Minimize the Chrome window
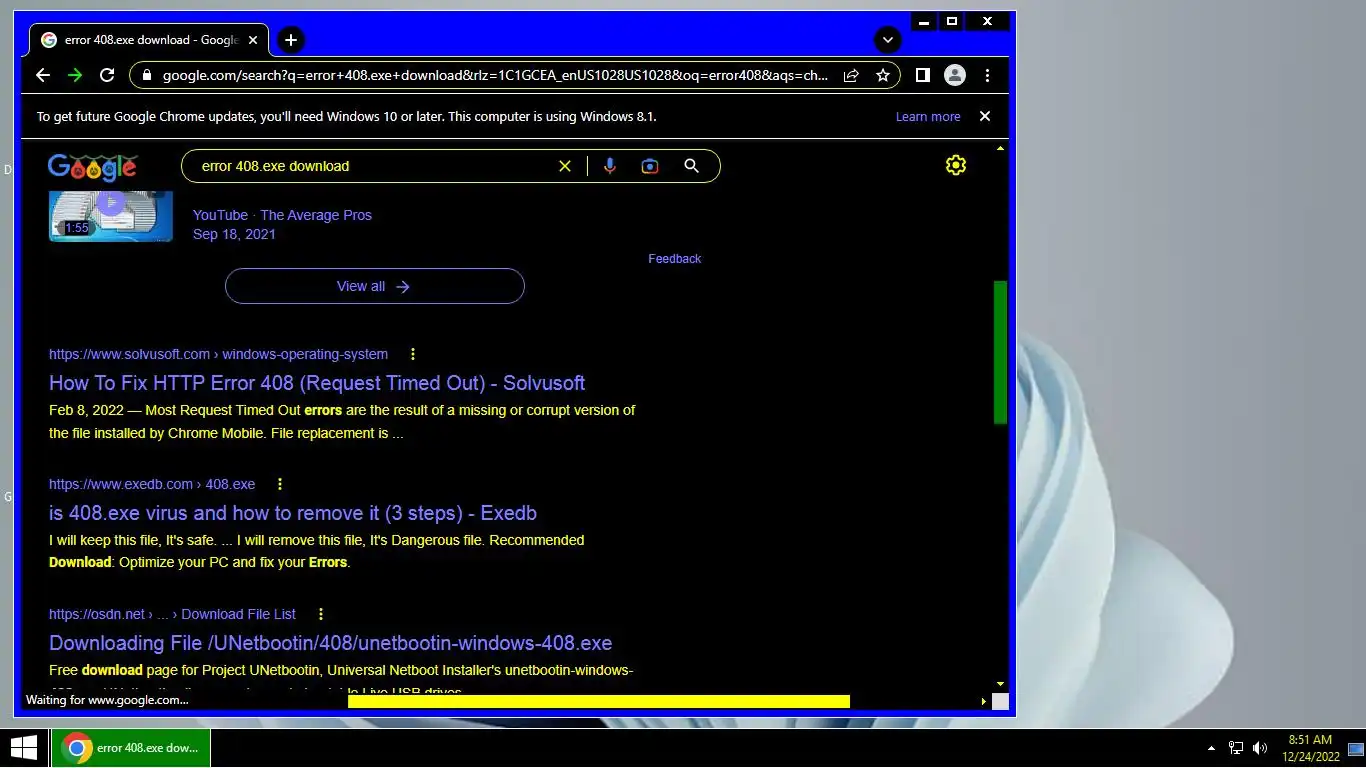The image size is (1366, 768). click(x=923, y=21)
